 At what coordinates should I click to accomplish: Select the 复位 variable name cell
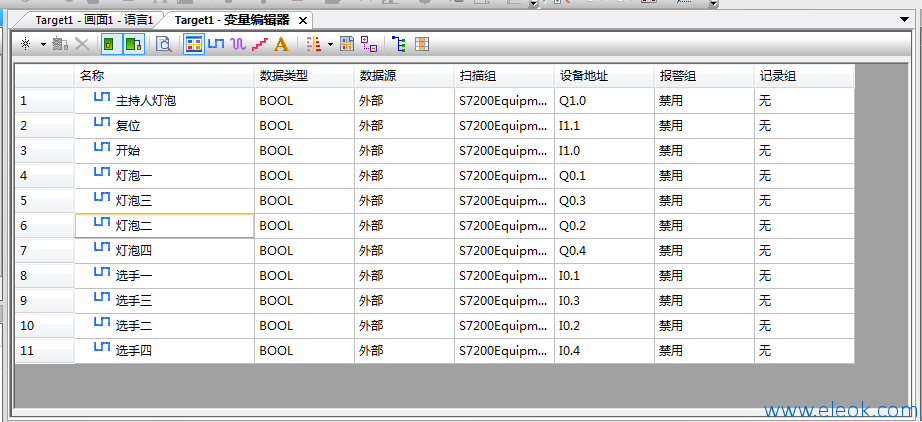pyautogui.click(x=165, y=126)
